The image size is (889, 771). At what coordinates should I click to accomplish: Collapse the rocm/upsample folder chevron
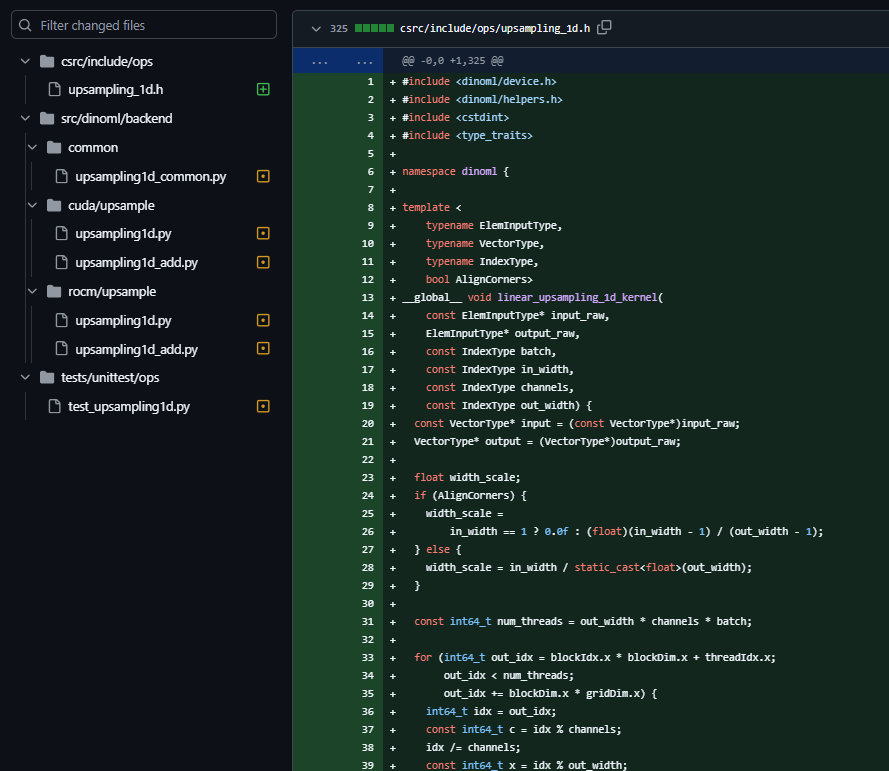(32, 292)
